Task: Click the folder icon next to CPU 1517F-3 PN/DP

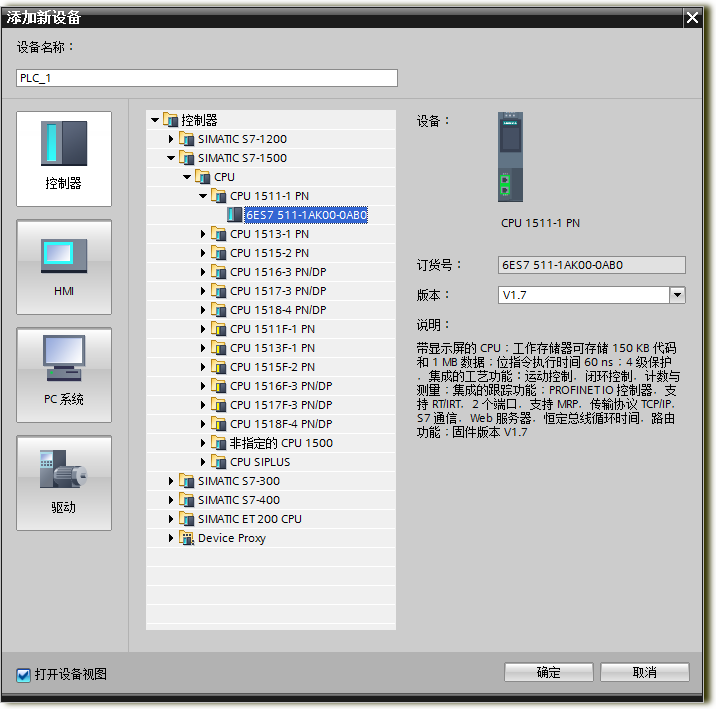Action: [218, 405]
